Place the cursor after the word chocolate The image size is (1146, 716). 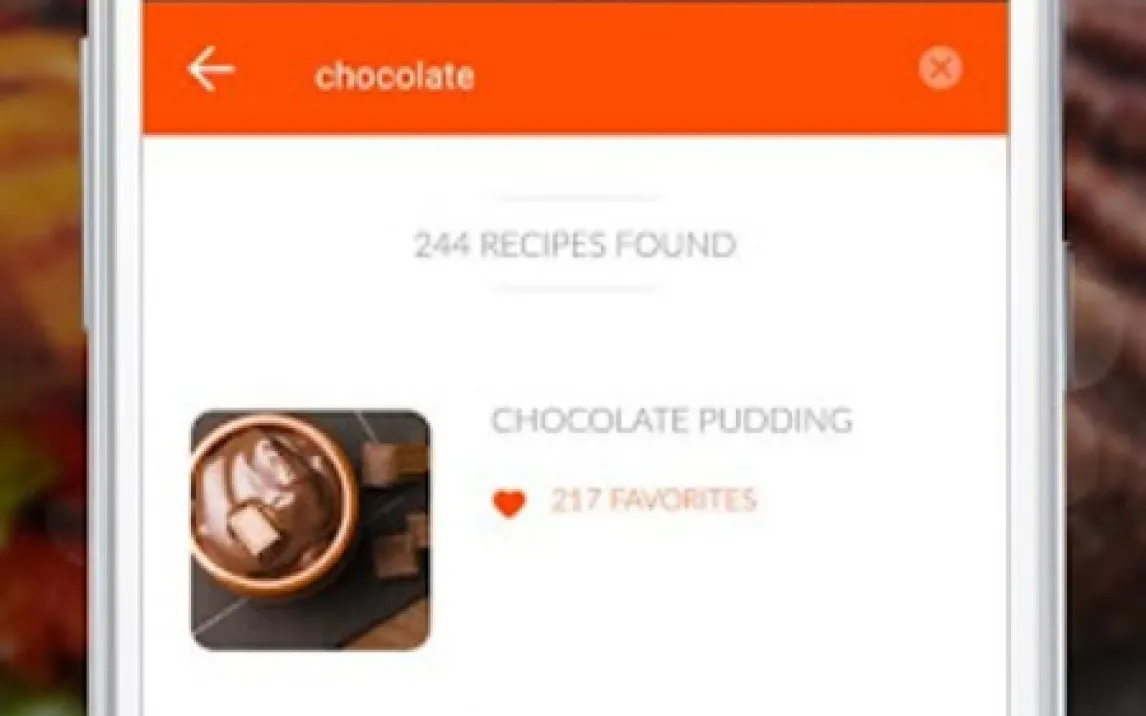click(477, 77)
